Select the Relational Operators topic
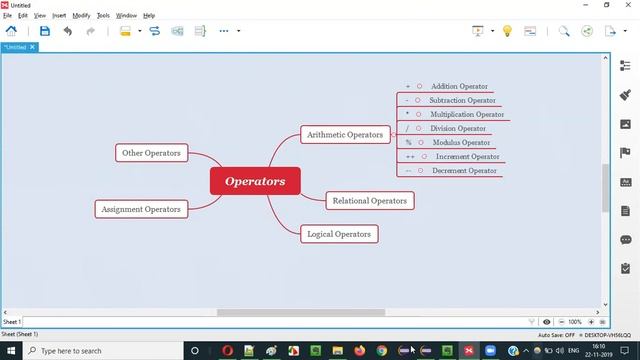 point(370,201)
